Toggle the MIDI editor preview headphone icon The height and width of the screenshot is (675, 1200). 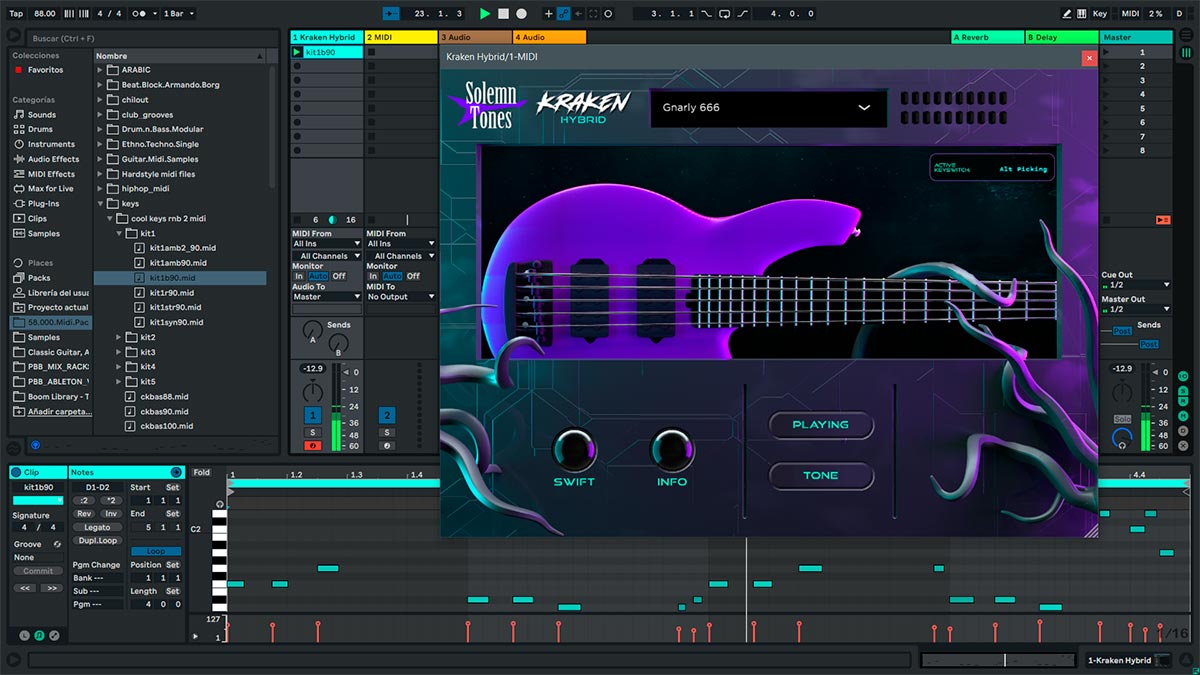220,504
